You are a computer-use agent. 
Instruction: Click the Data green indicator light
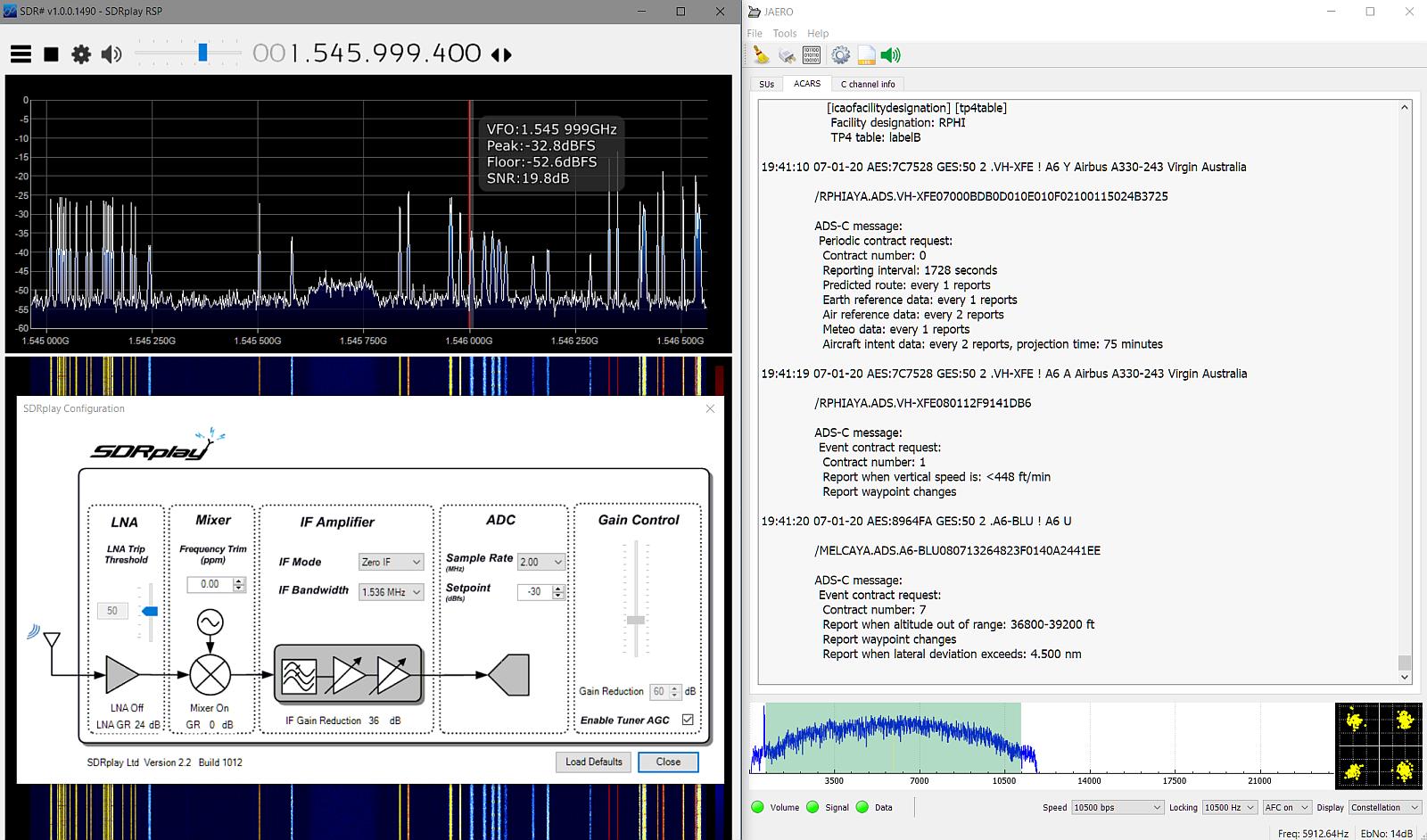click(x=862, y=807)
